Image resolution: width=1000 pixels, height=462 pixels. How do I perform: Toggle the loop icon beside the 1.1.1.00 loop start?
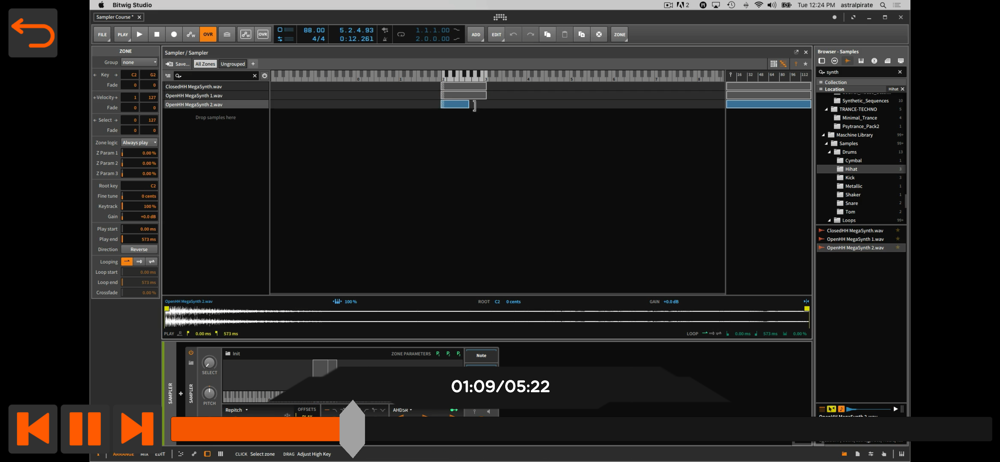tap(401, 34)
